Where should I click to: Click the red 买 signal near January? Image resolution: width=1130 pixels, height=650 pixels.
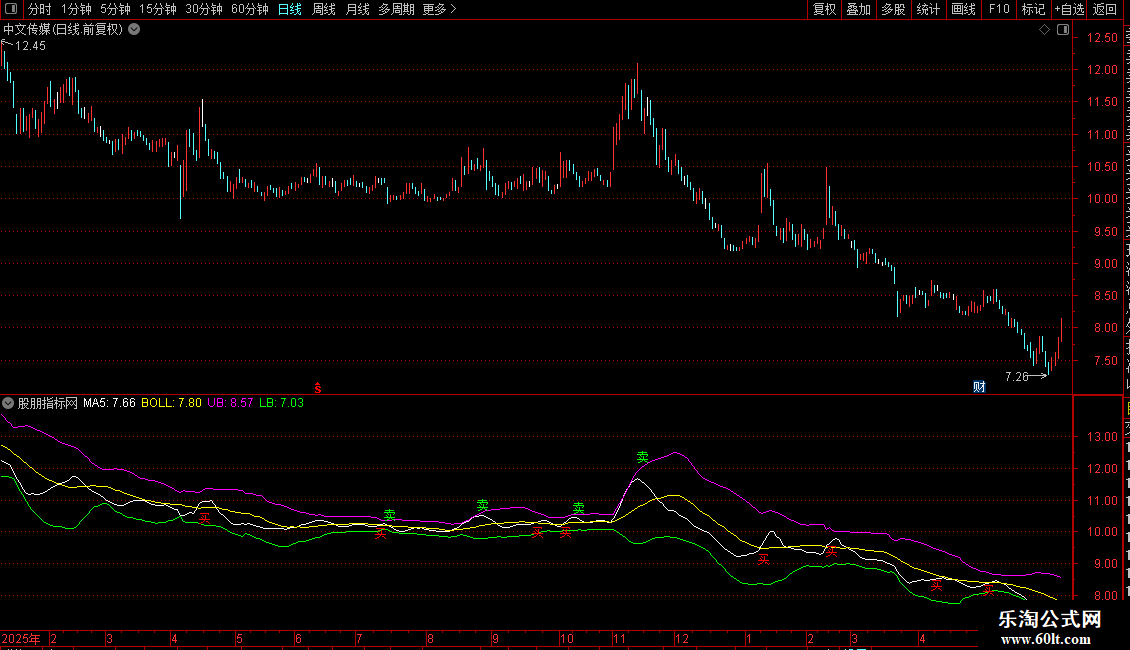(x=763, y=559)
